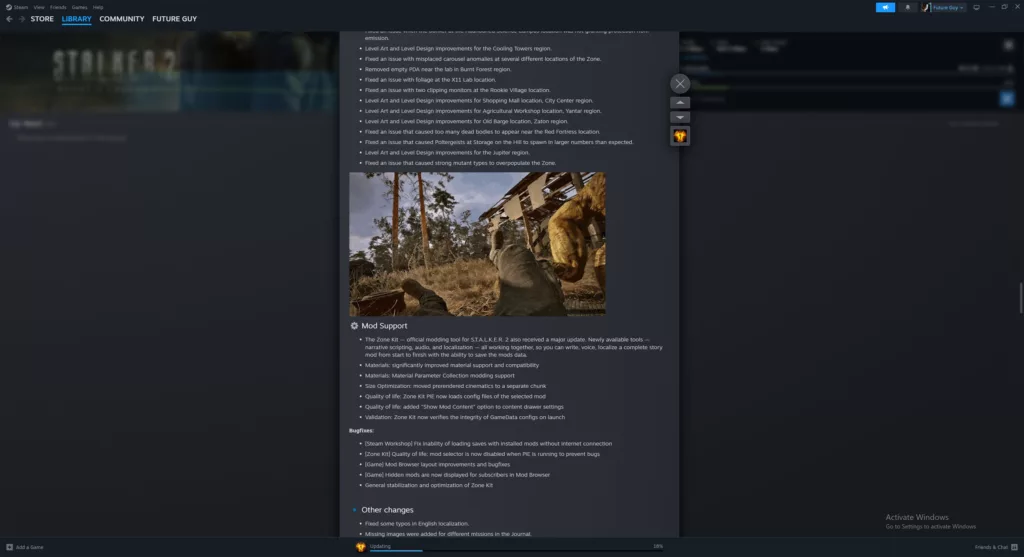1024x557 pixels.
Task: Open the Help menu
Action: click(x=98, y=7)
